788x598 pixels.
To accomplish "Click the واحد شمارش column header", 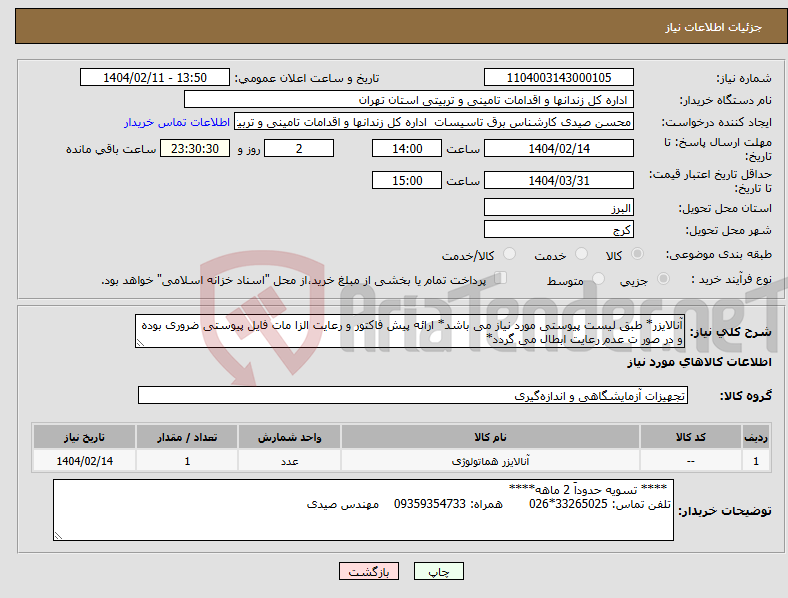I will click(289, 437).
